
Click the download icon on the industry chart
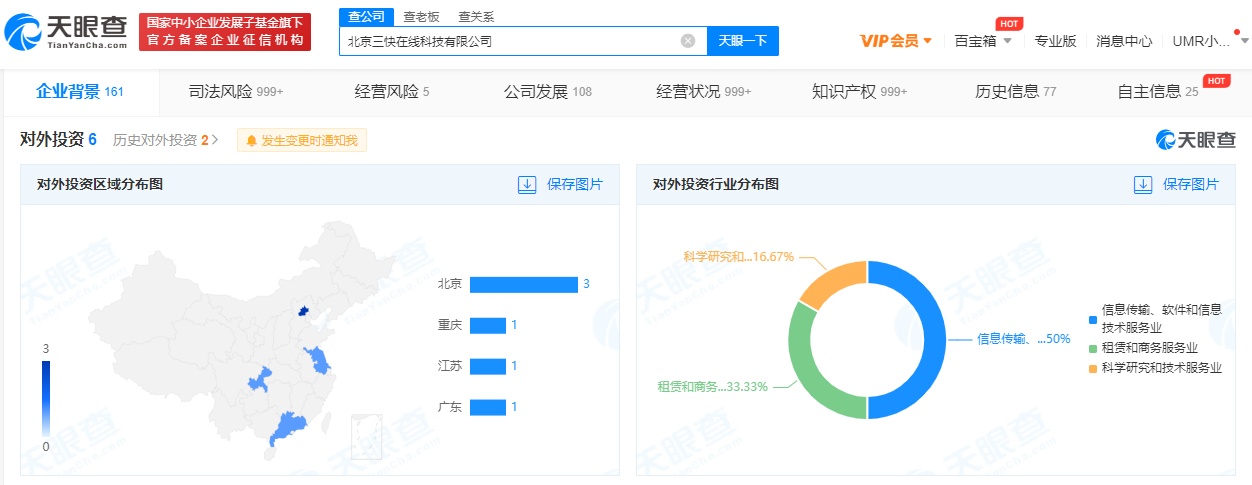pyautogui.click(x=1143, y=184)
